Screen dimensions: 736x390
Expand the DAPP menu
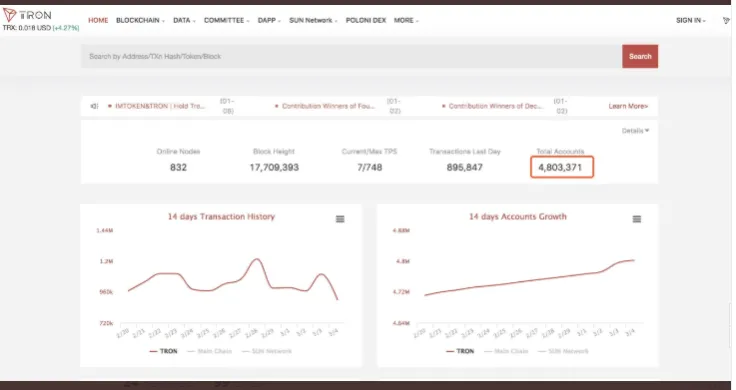tap(269, 20)
